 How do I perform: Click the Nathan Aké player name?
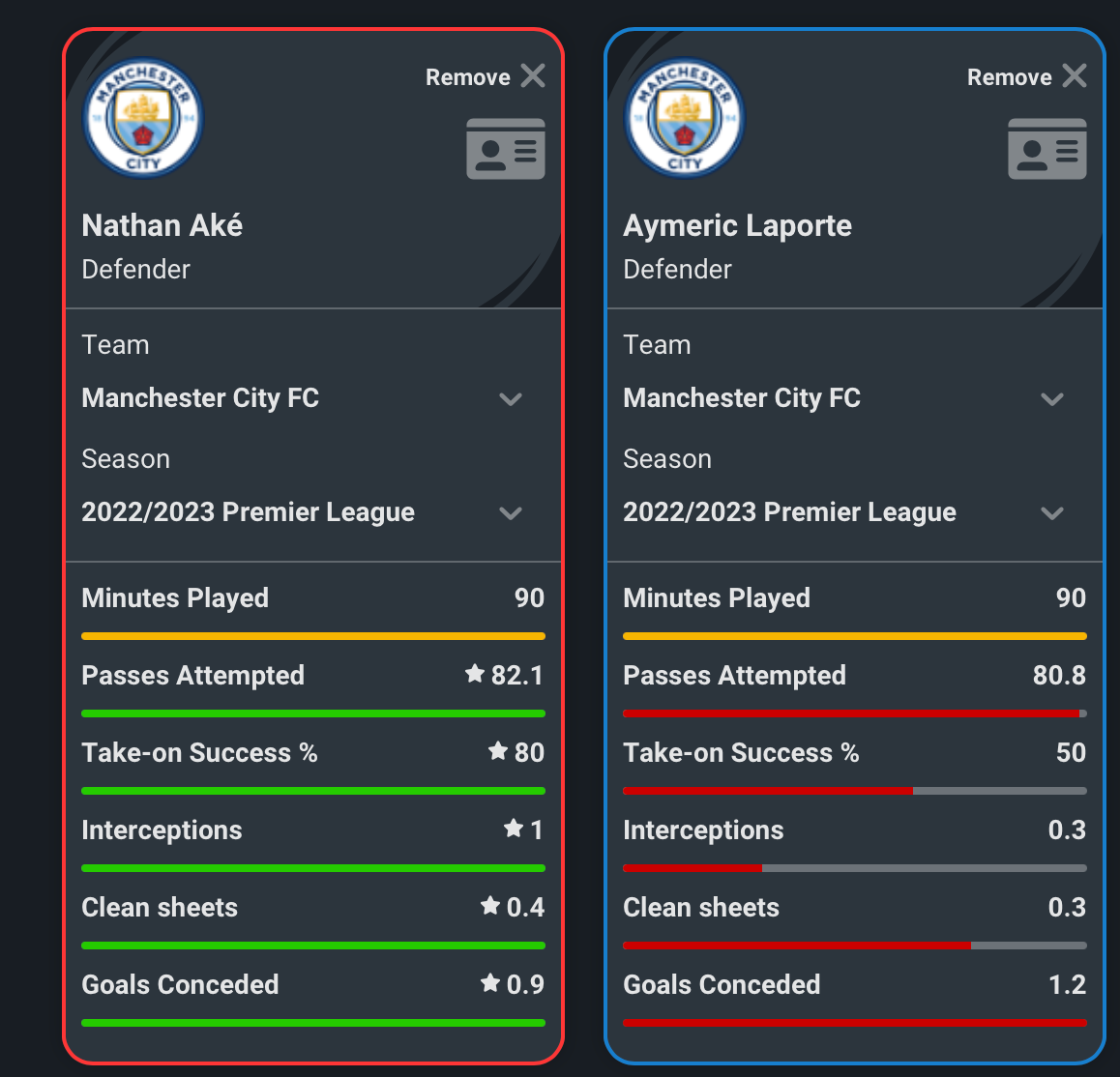tap(162, 225)
